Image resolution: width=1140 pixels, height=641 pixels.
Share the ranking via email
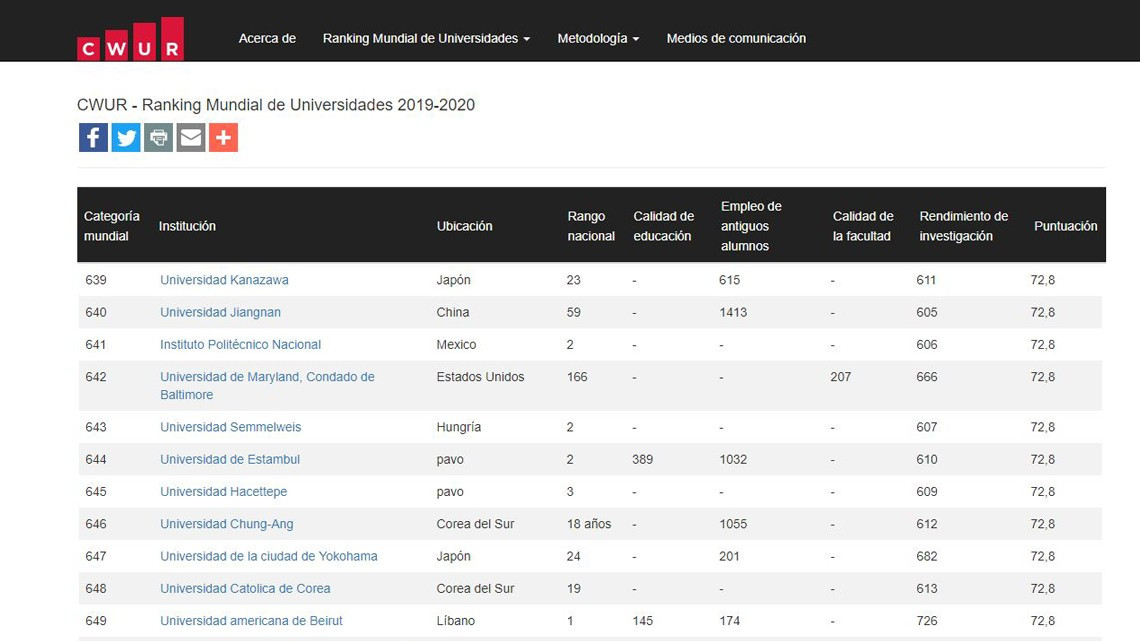tap(190, 137)
